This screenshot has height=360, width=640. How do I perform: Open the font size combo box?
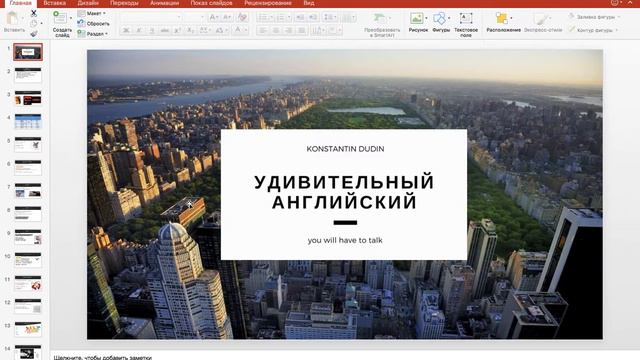194,17
